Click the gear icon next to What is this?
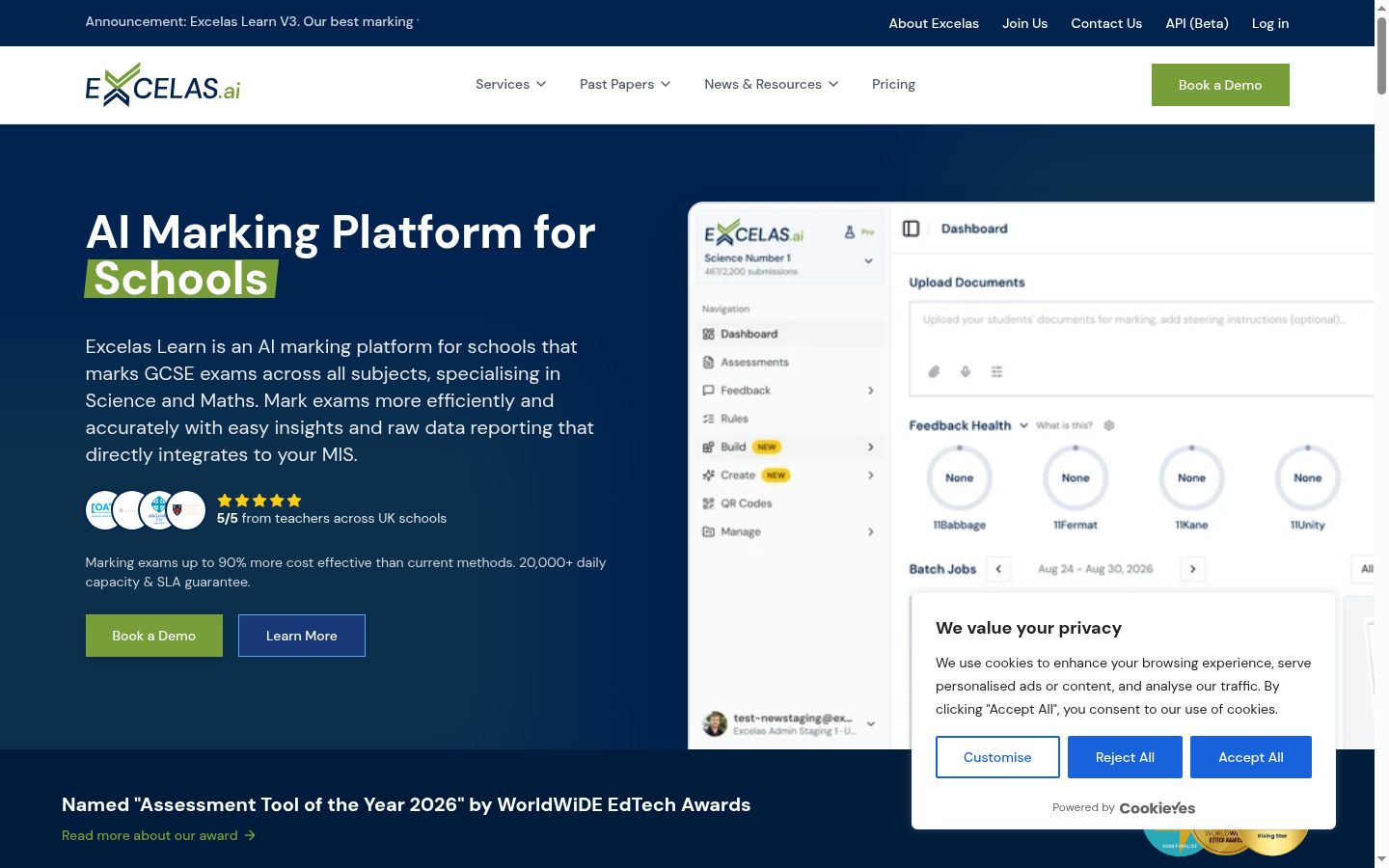 pos(1109,425)
